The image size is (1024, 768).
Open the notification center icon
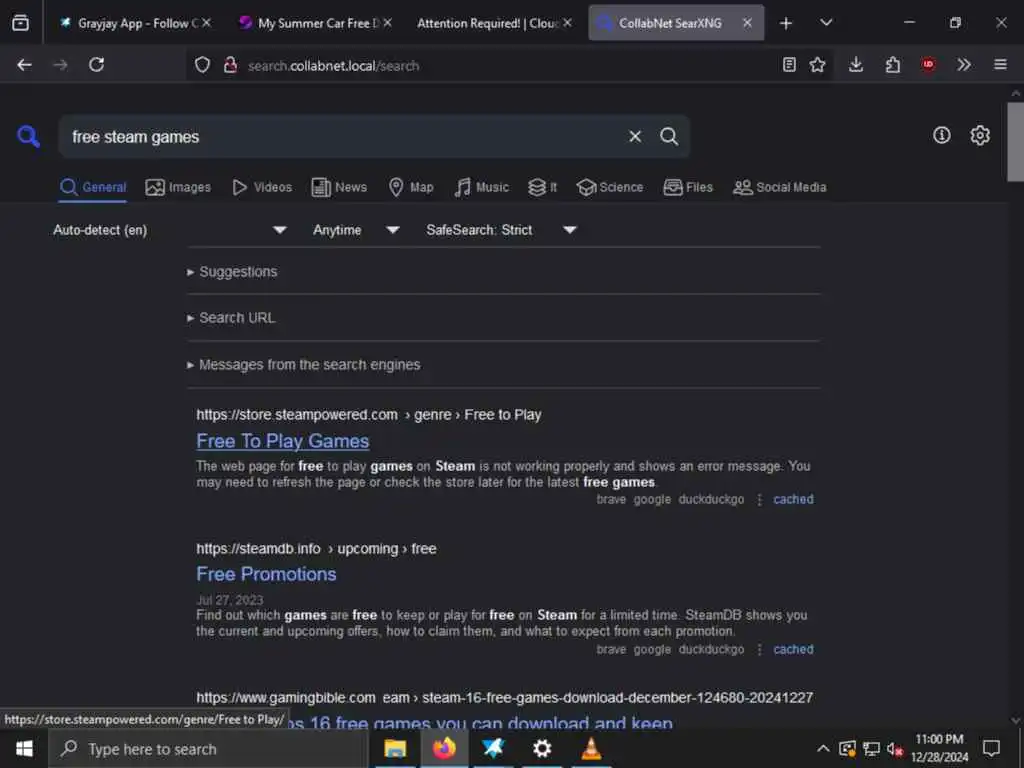click(991, 748)
